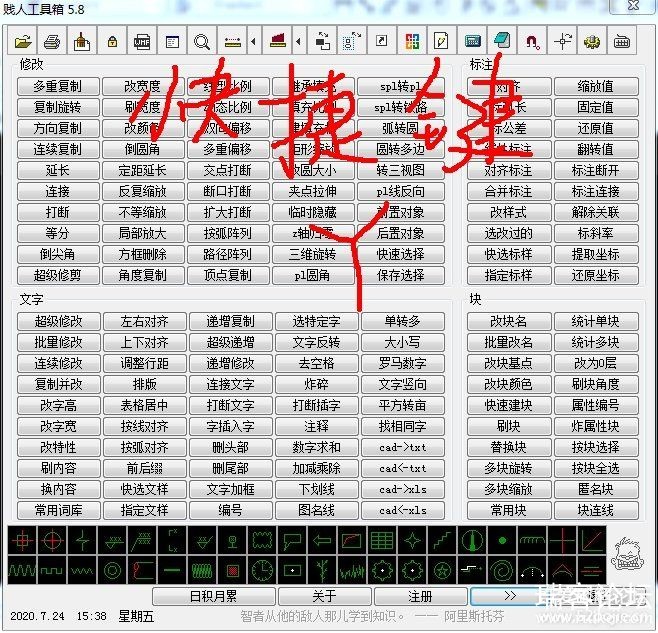Viewport: 658px width, 633px height.
Task: Click the red magnet icon
Action: 532,41
